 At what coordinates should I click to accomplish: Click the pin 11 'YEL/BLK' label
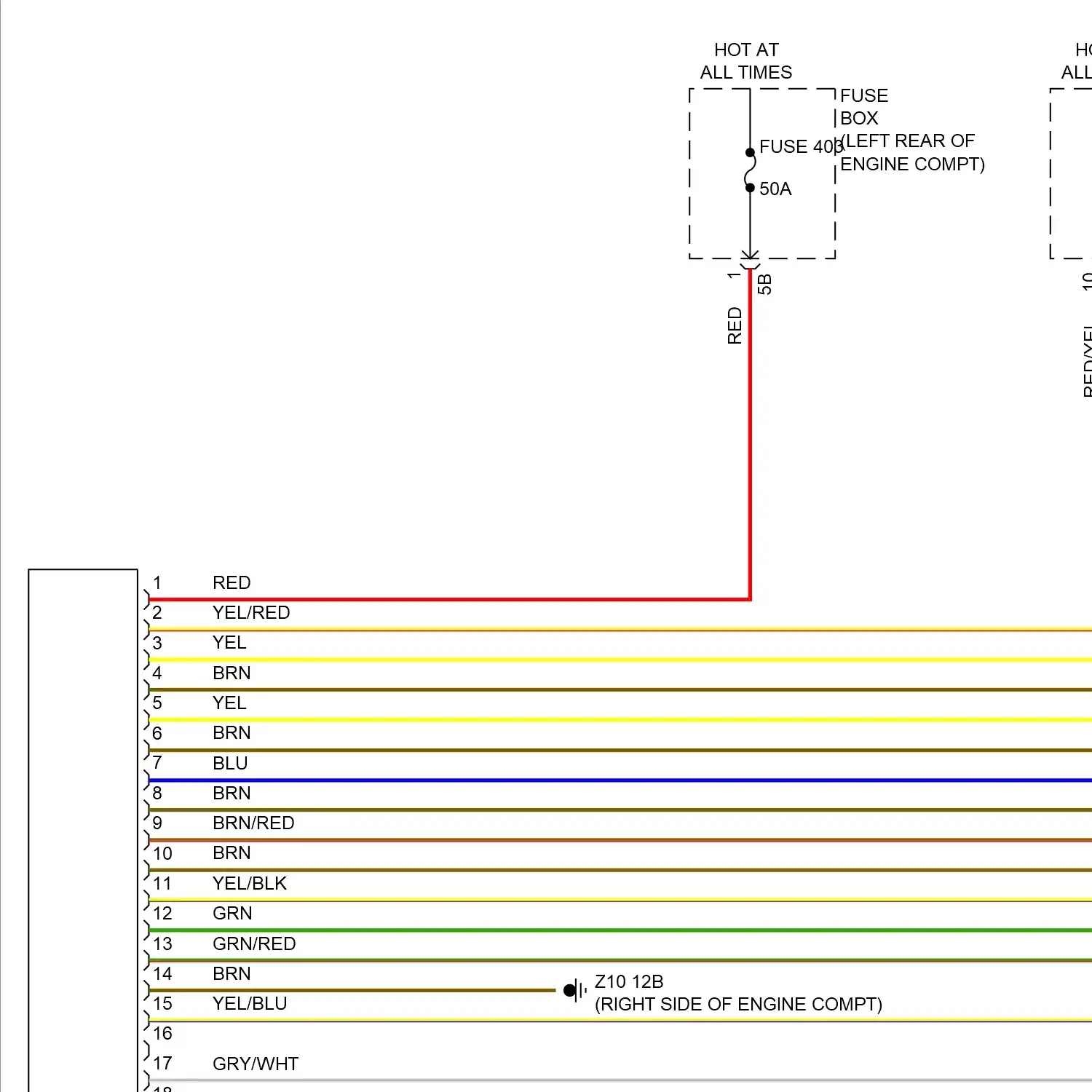[x=250, y=883]
